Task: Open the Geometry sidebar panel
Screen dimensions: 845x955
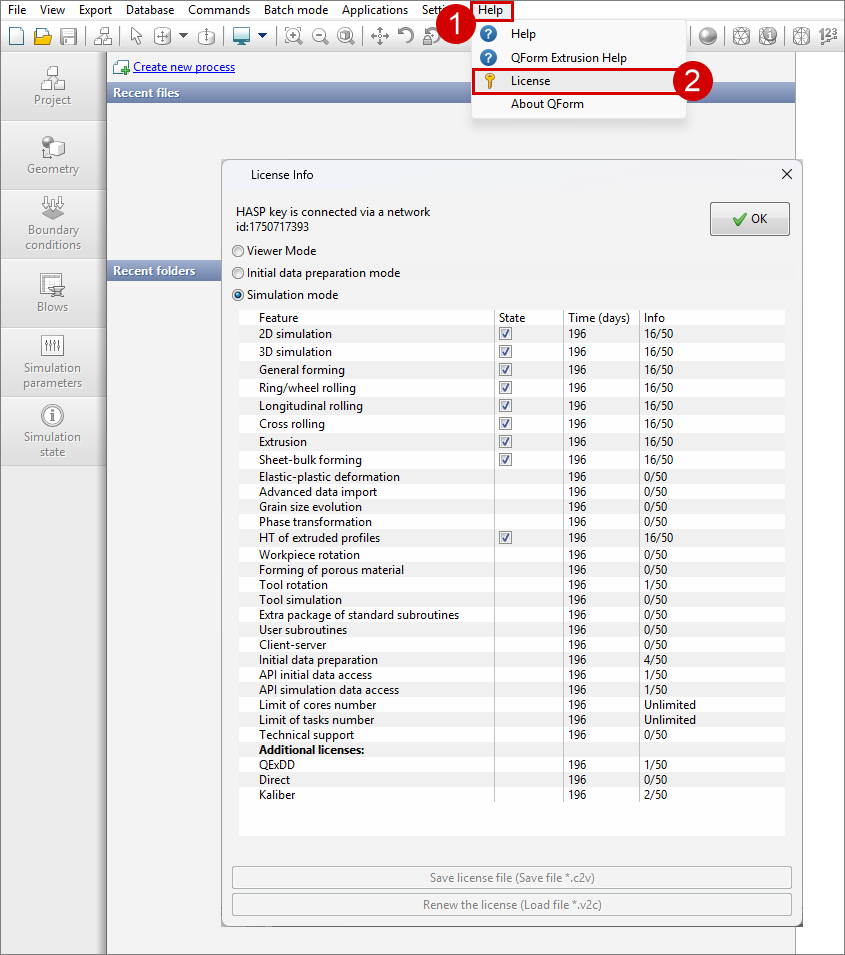Action: (53, 155)
